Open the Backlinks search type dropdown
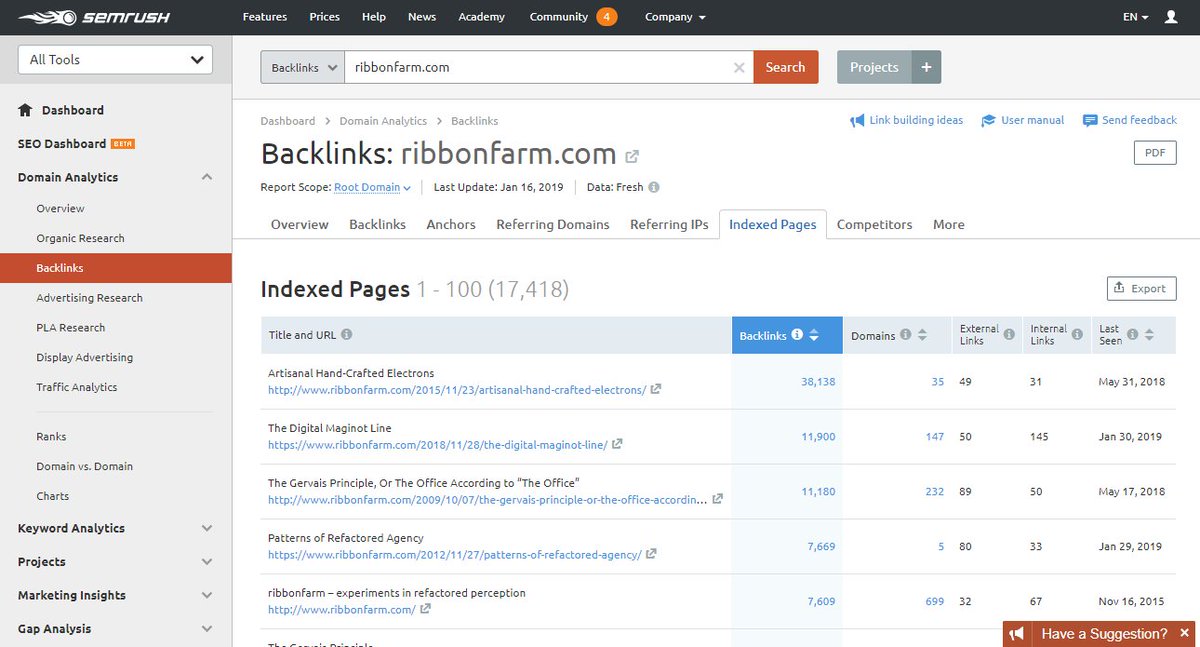Screen dimensions: 1200x647 302,67
